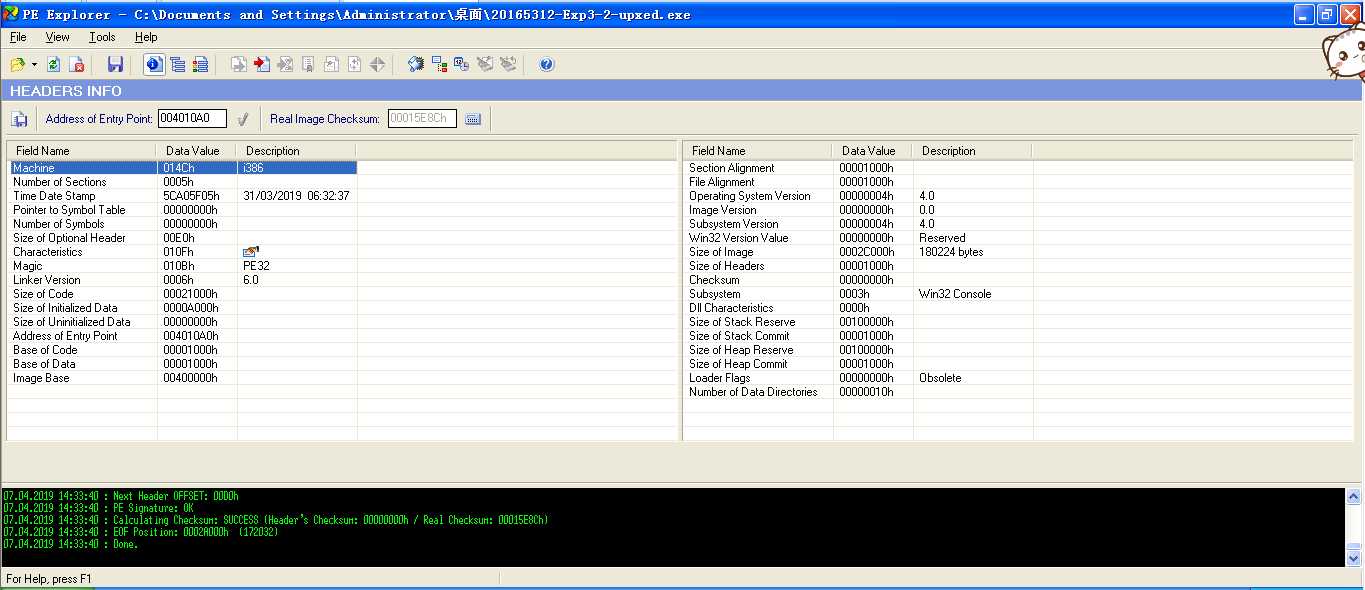Select the File Alignment row
Image resolution: width=1365 pixels, height=590 pixels.
859,182
